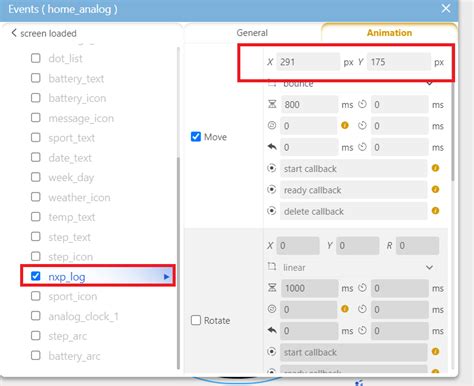Edit the Rotate X pivot field
This screenshot has width=474, height=386.
coord(298,246)
